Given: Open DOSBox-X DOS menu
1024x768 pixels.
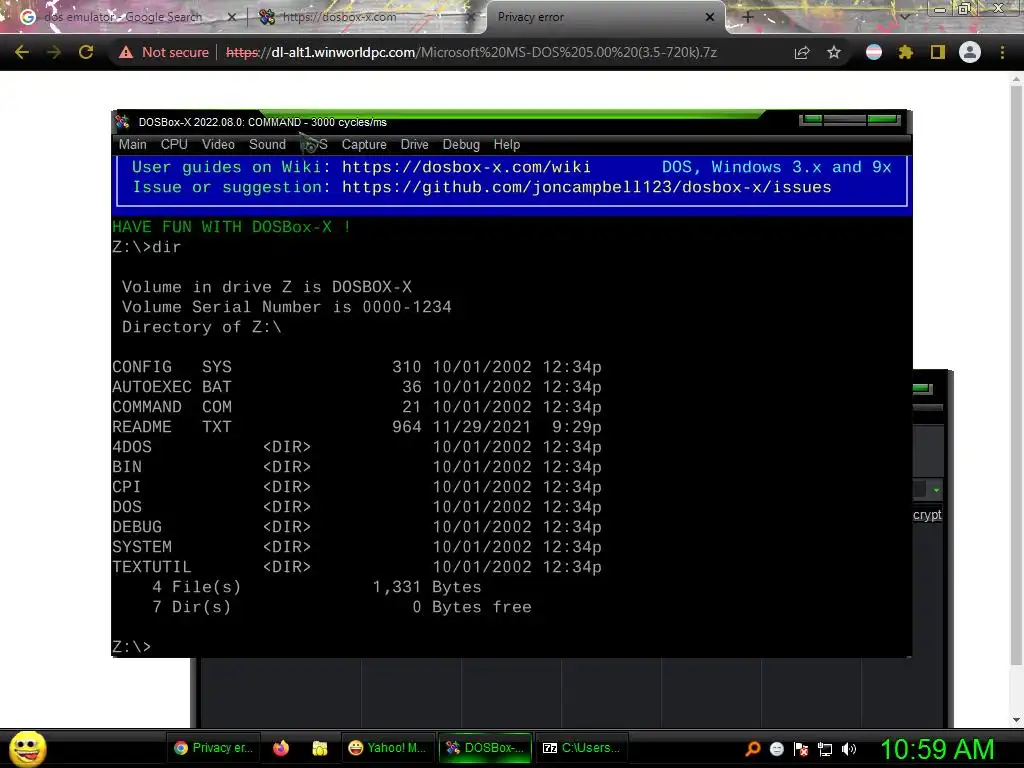Looking at the screenshot, I should (x=314, y=144).
